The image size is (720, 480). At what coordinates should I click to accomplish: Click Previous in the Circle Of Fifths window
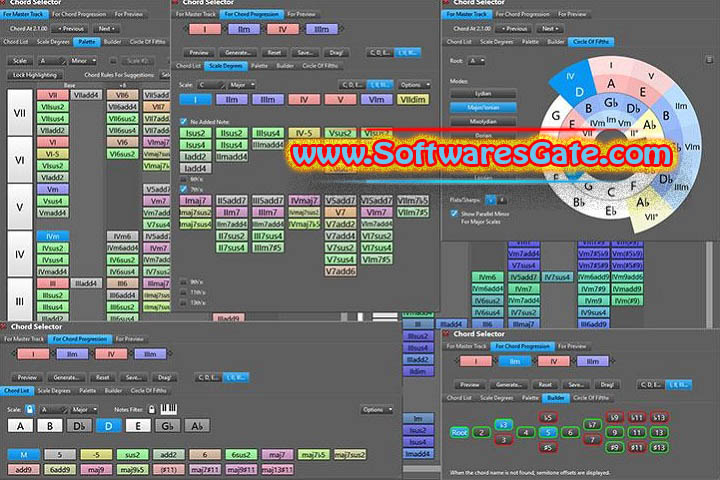pyautogui.click(x=514, y=28)
